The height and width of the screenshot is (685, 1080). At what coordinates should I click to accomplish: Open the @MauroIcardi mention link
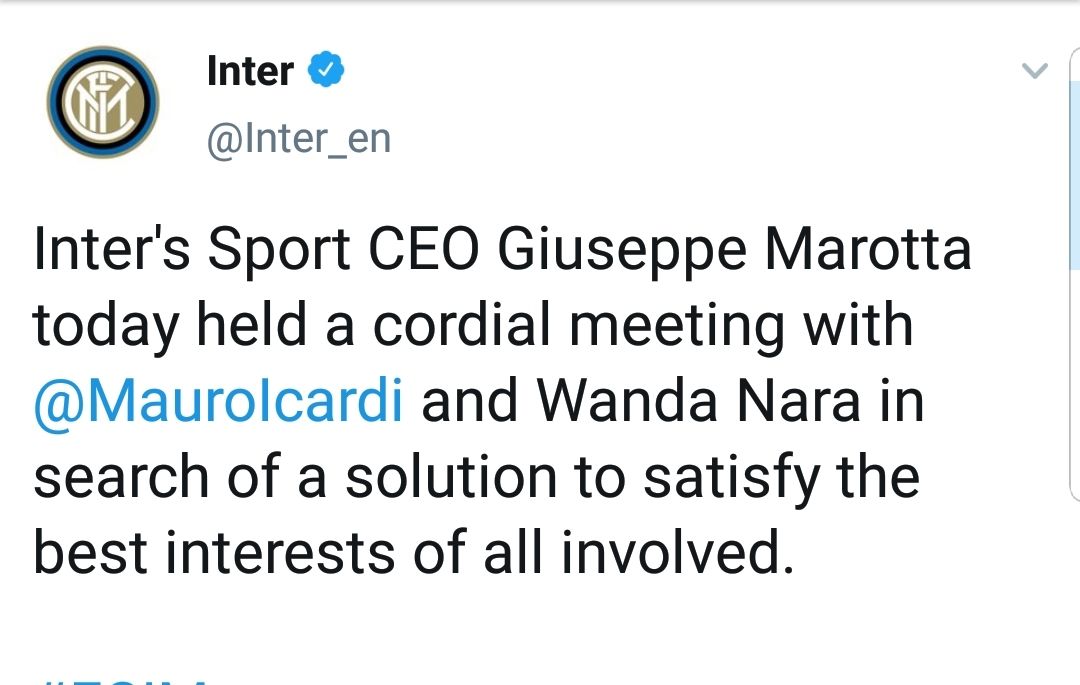click(x=218, y=401)
